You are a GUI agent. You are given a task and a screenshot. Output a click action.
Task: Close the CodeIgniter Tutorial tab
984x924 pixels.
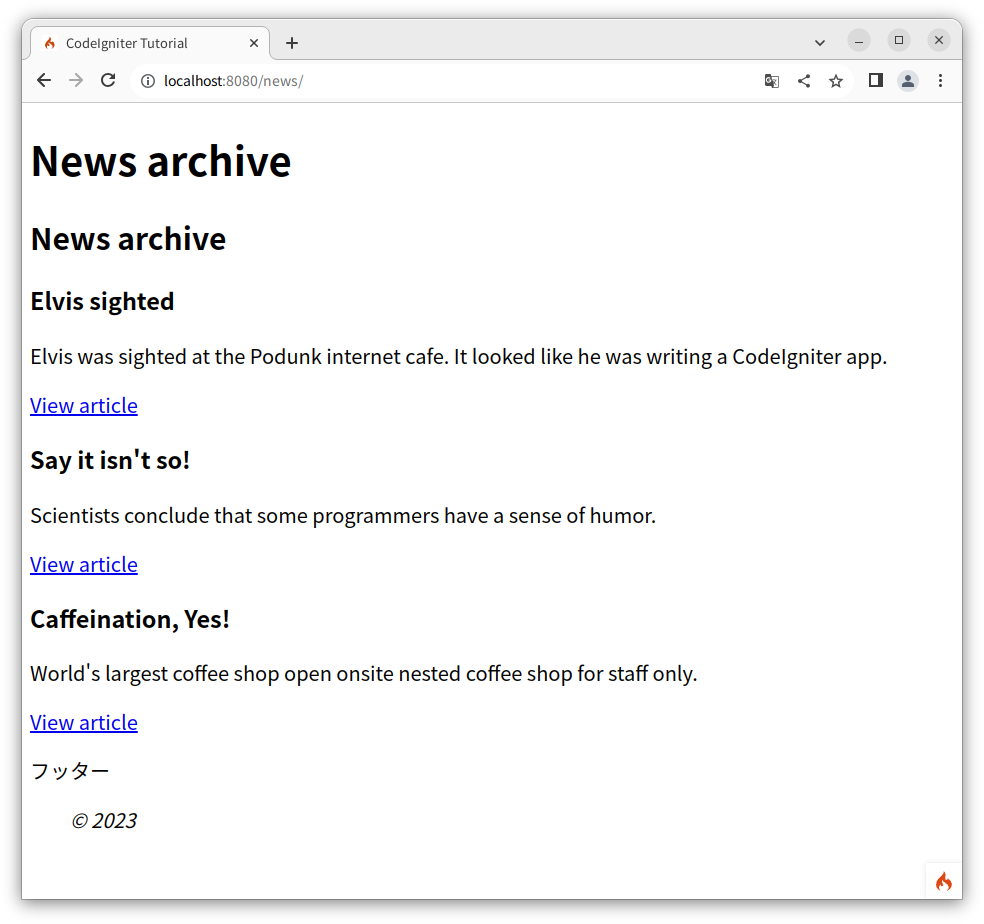click(x=254, y=43)
